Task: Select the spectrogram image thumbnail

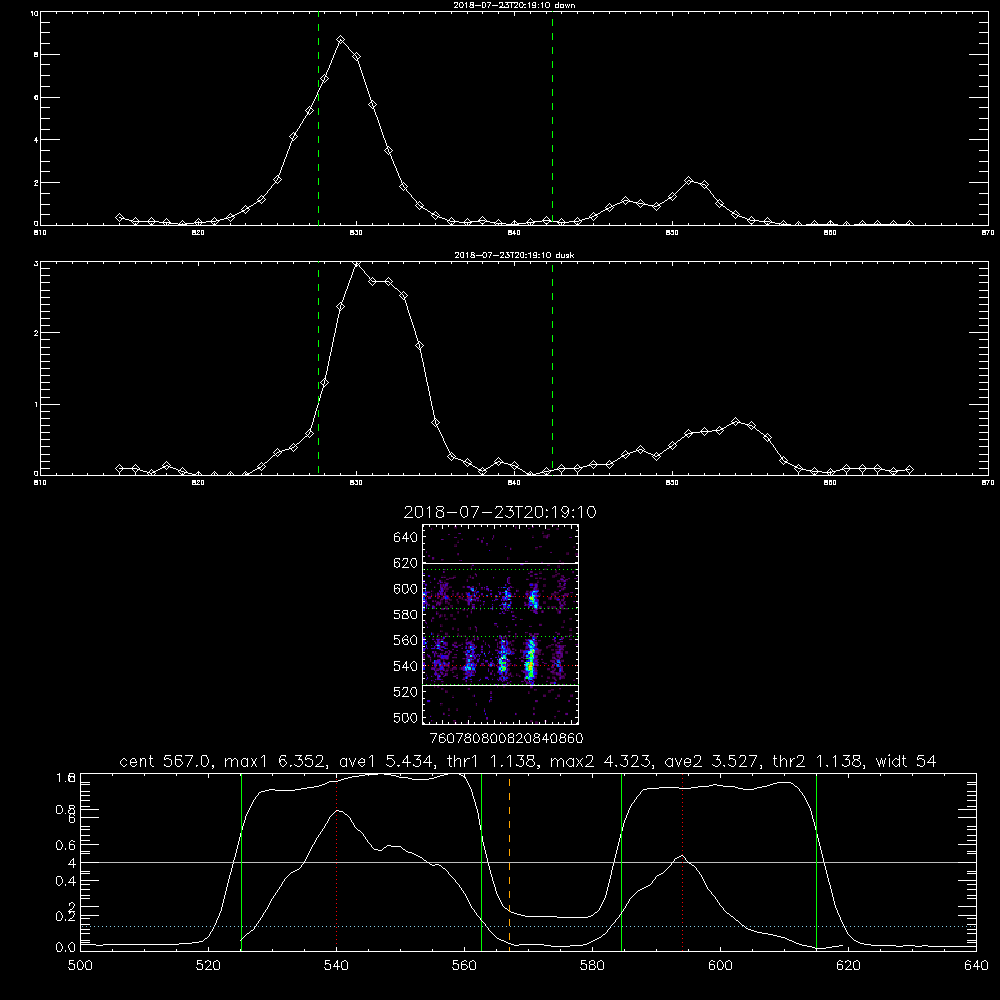Action: tap(500, 624)
